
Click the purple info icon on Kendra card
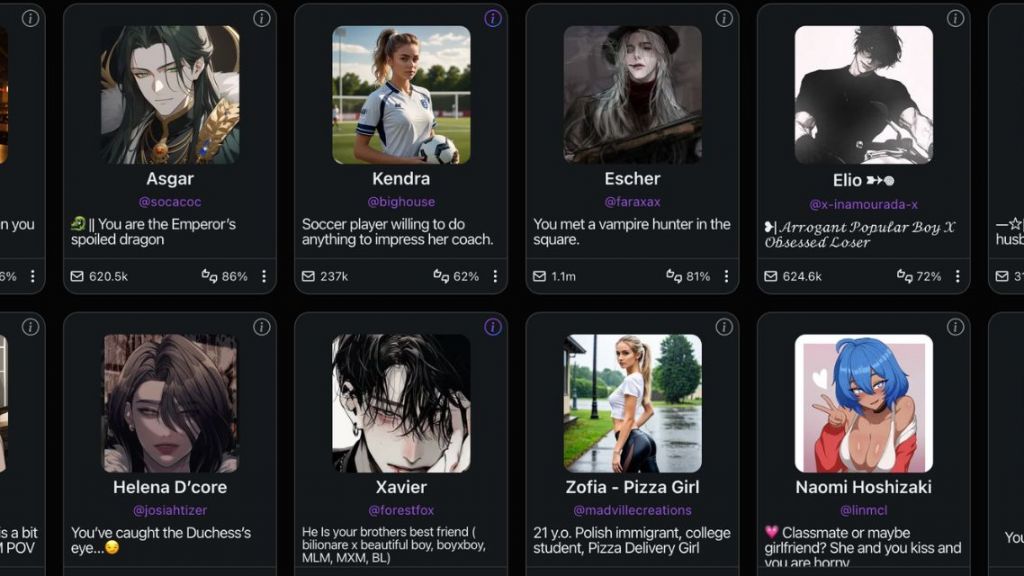click(x=493, y=18)
